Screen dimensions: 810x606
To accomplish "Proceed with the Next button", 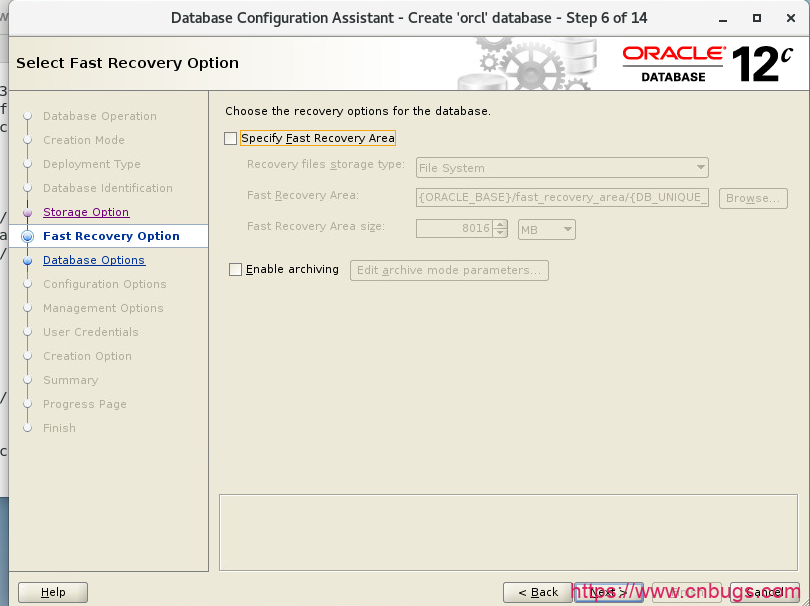I will 608,592.
